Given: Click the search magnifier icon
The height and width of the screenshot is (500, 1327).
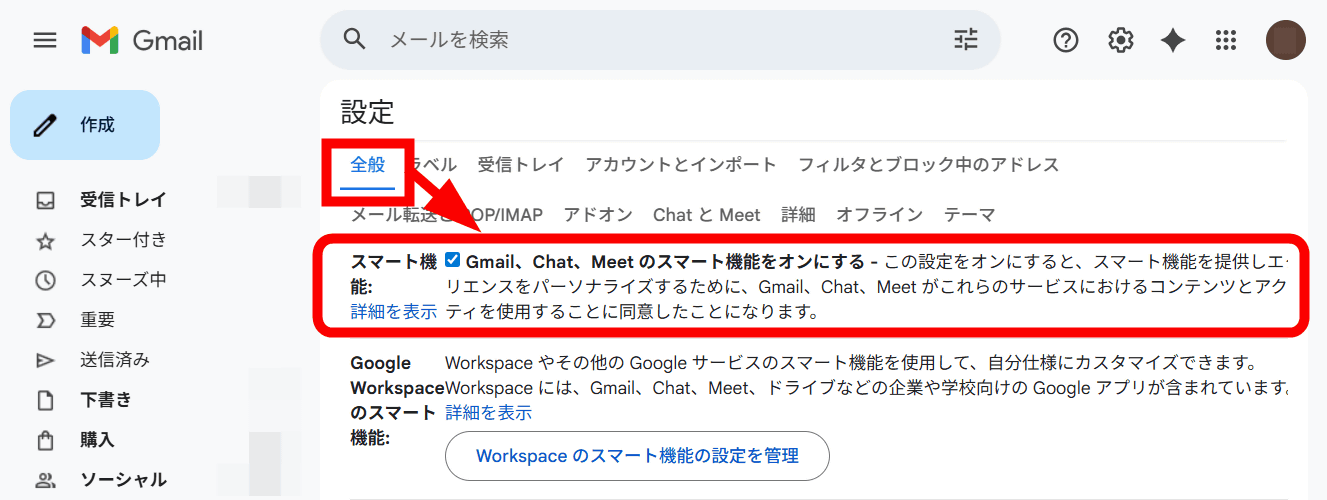Looking at the screenshot, I should coord(355,39).
